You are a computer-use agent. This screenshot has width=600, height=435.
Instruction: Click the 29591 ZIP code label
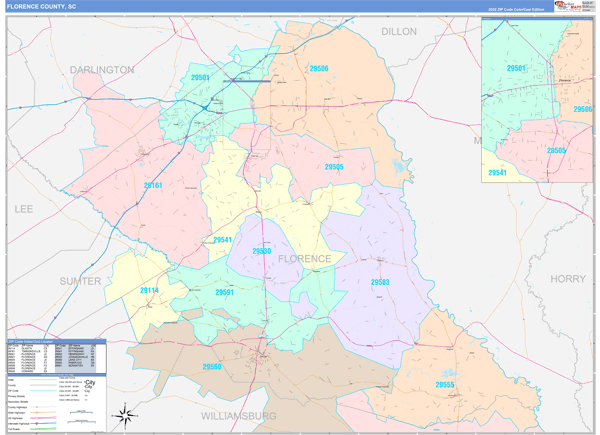224,293
